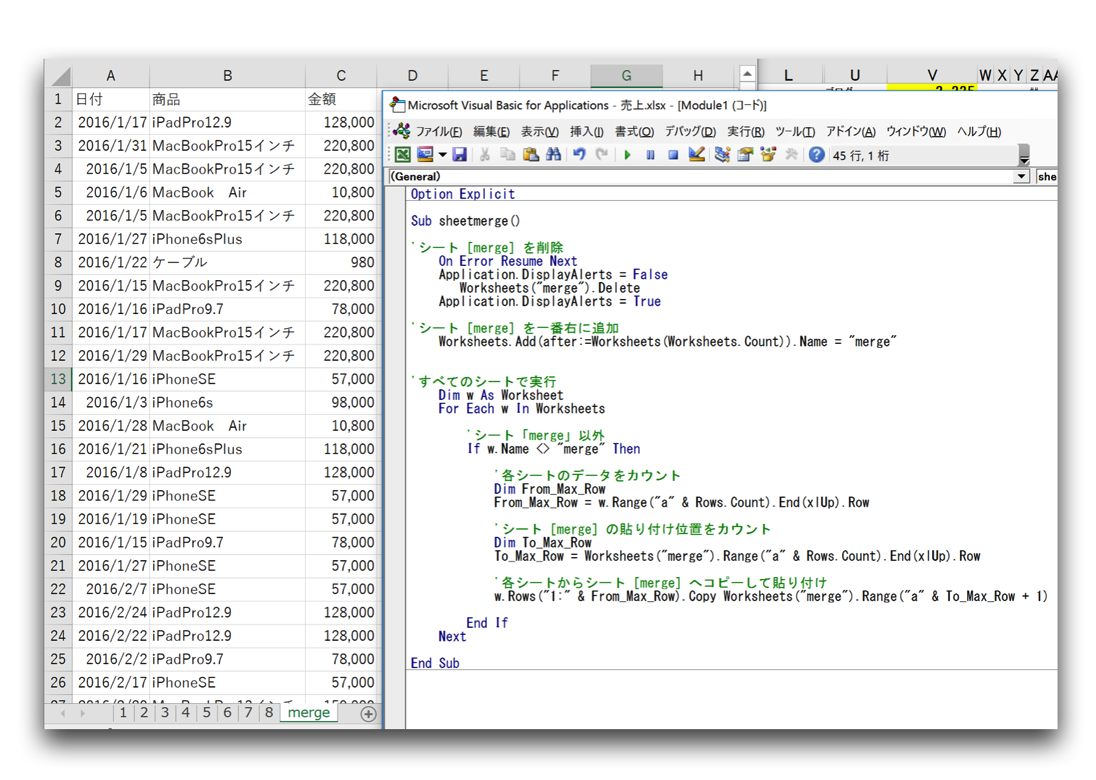Click the Excel sheet scroll-up arrow
1096x780 pixels.
coord(747,73)
